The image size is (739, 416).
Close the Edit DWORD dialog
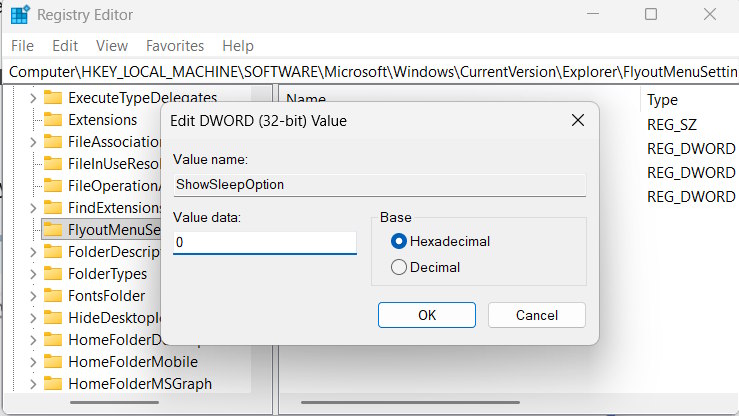click(578, 121)
